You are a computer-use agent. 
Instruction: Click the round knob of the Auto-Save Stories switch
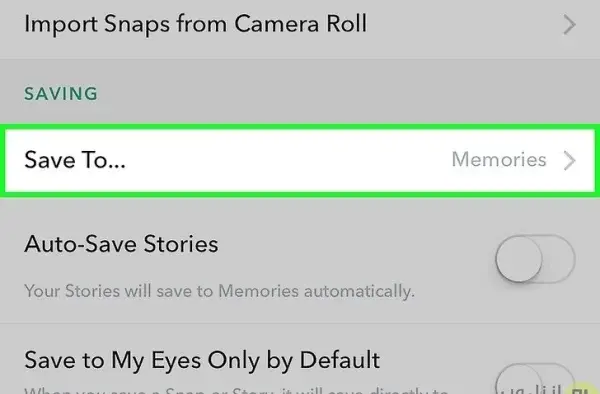pos(519,259)
